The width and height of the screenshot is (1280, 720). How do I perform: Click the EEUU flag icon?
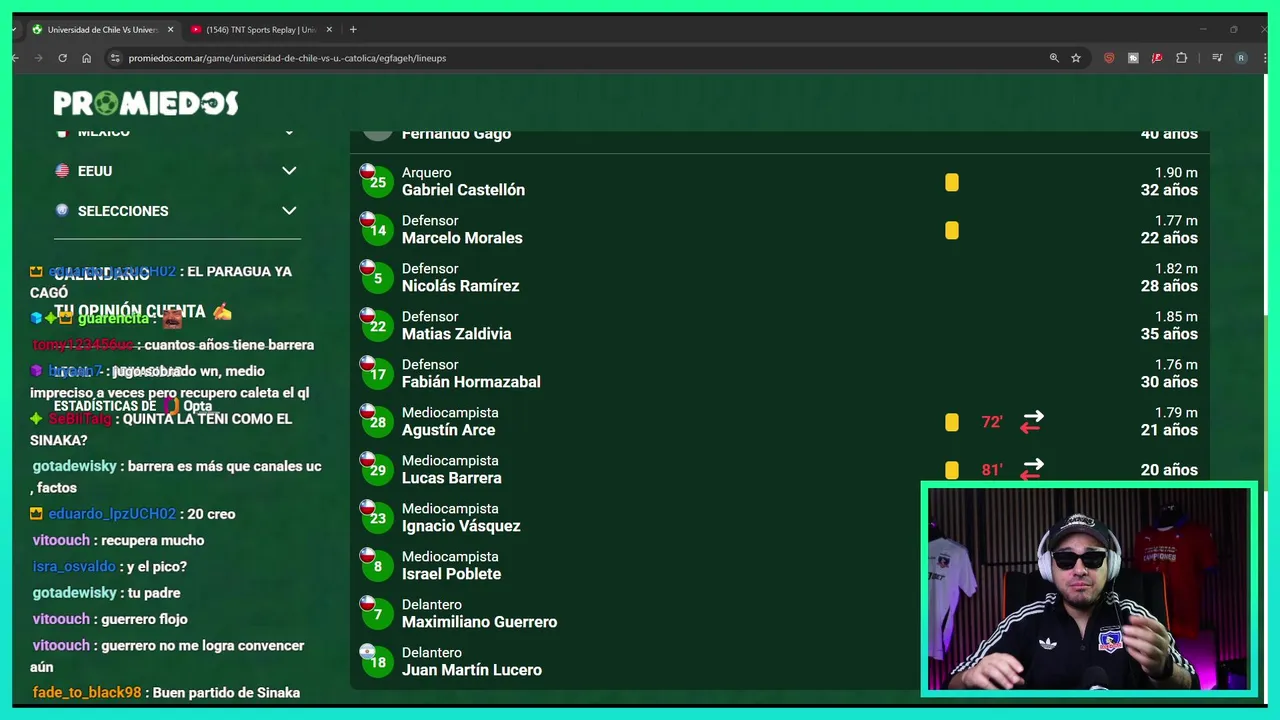(x=62, y=171)
